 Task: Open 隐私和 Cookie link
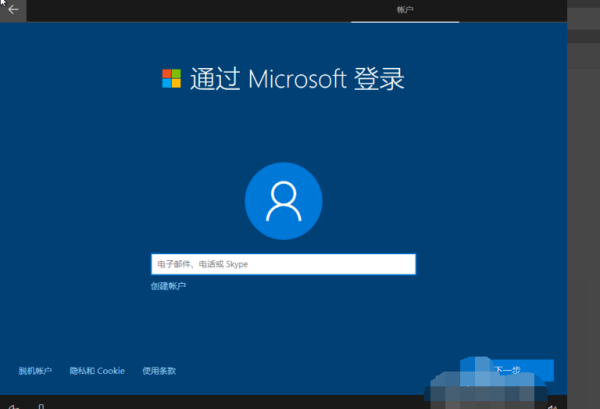coord(97,371)
